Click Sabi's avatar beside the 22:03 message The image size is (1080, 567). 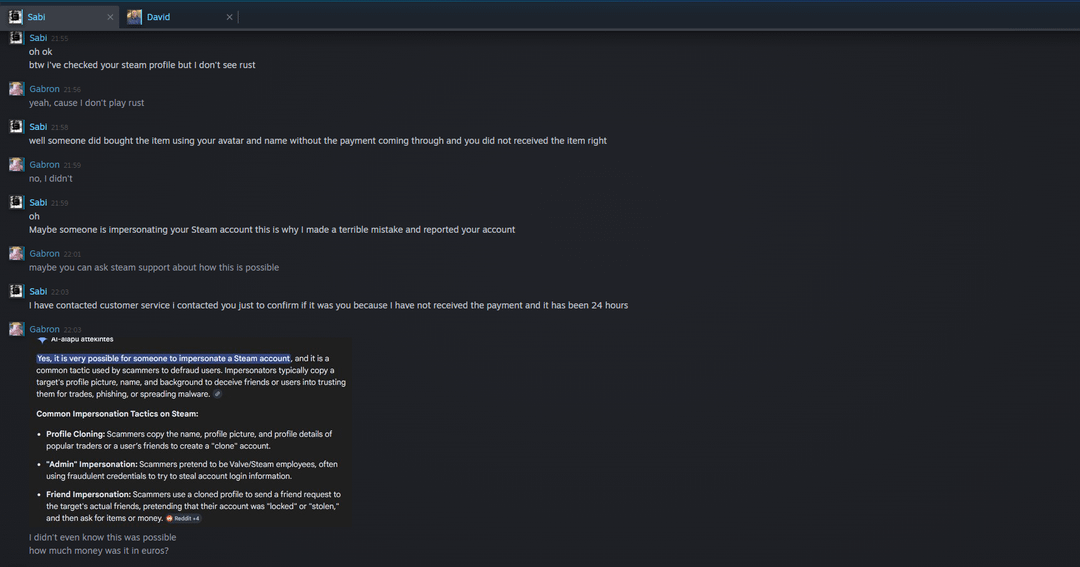tap(16, 291)
